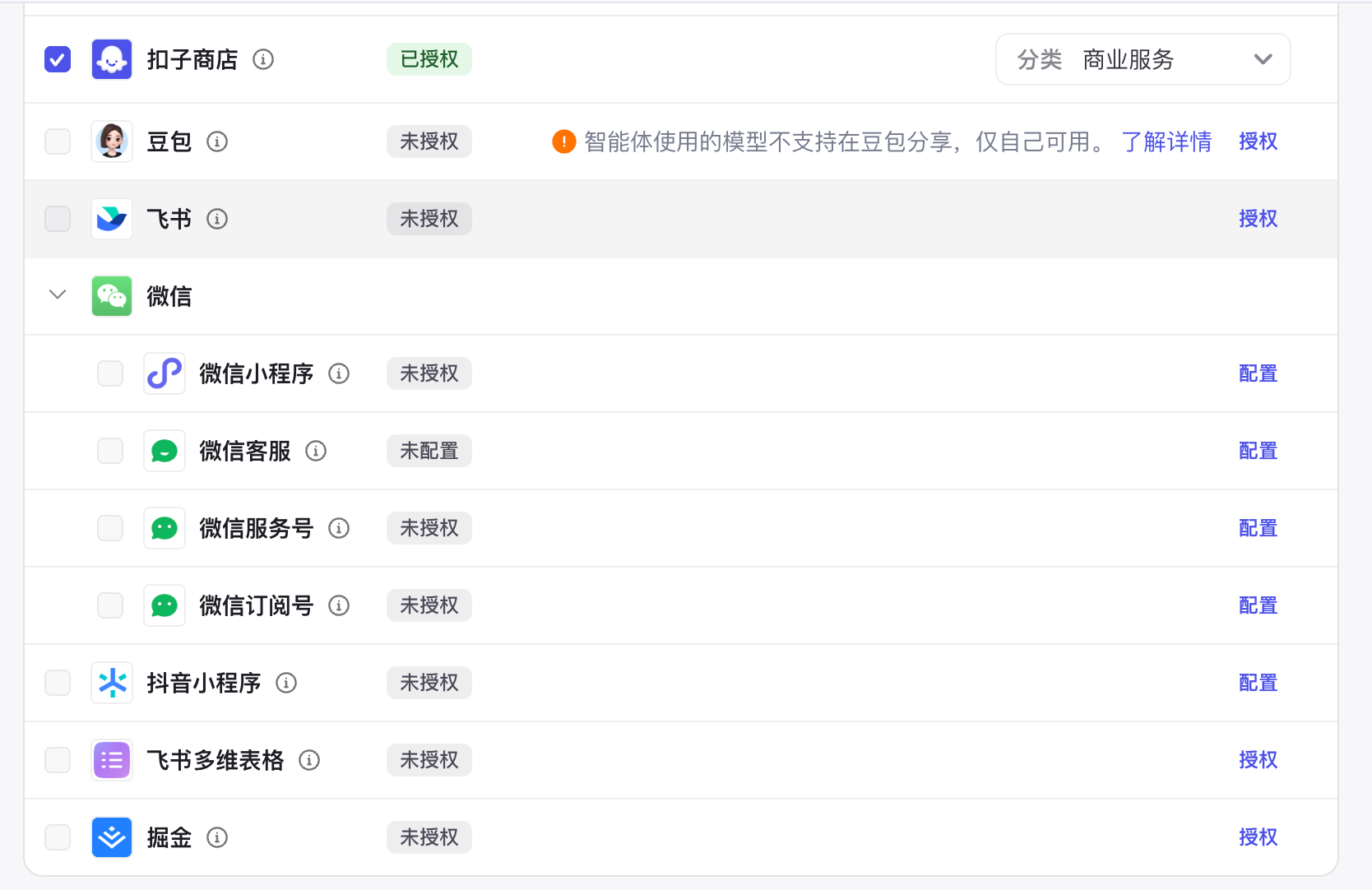Check the 微信订阅号 checkbox

point(110,605)
